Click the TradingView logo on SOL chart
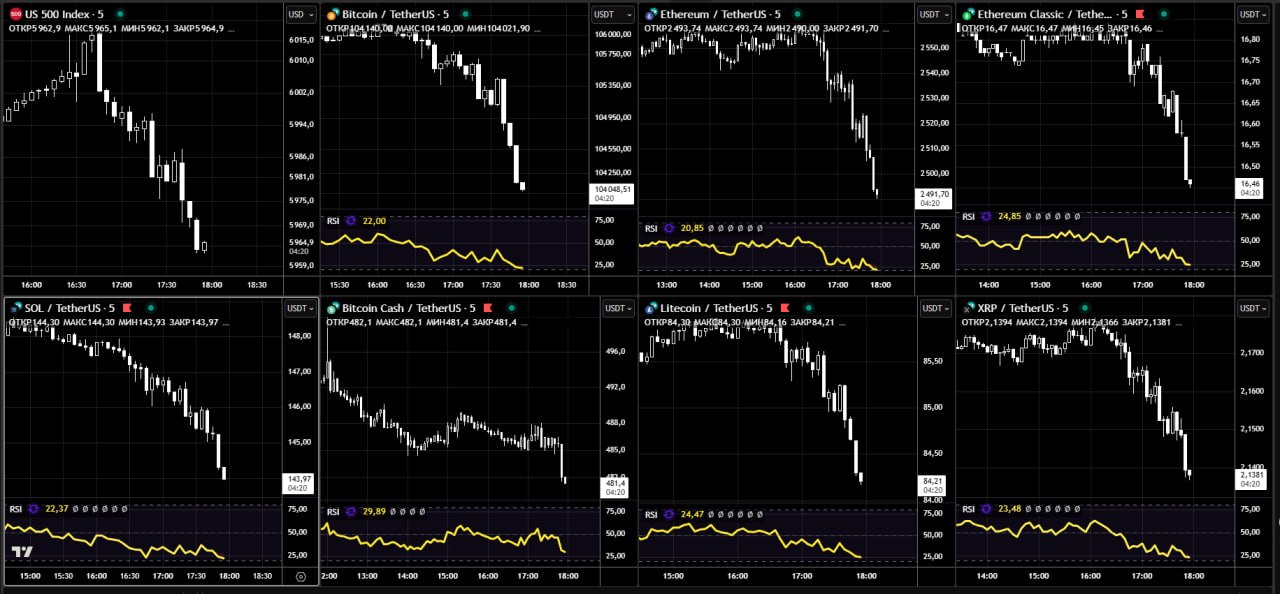 pos(22,552)
